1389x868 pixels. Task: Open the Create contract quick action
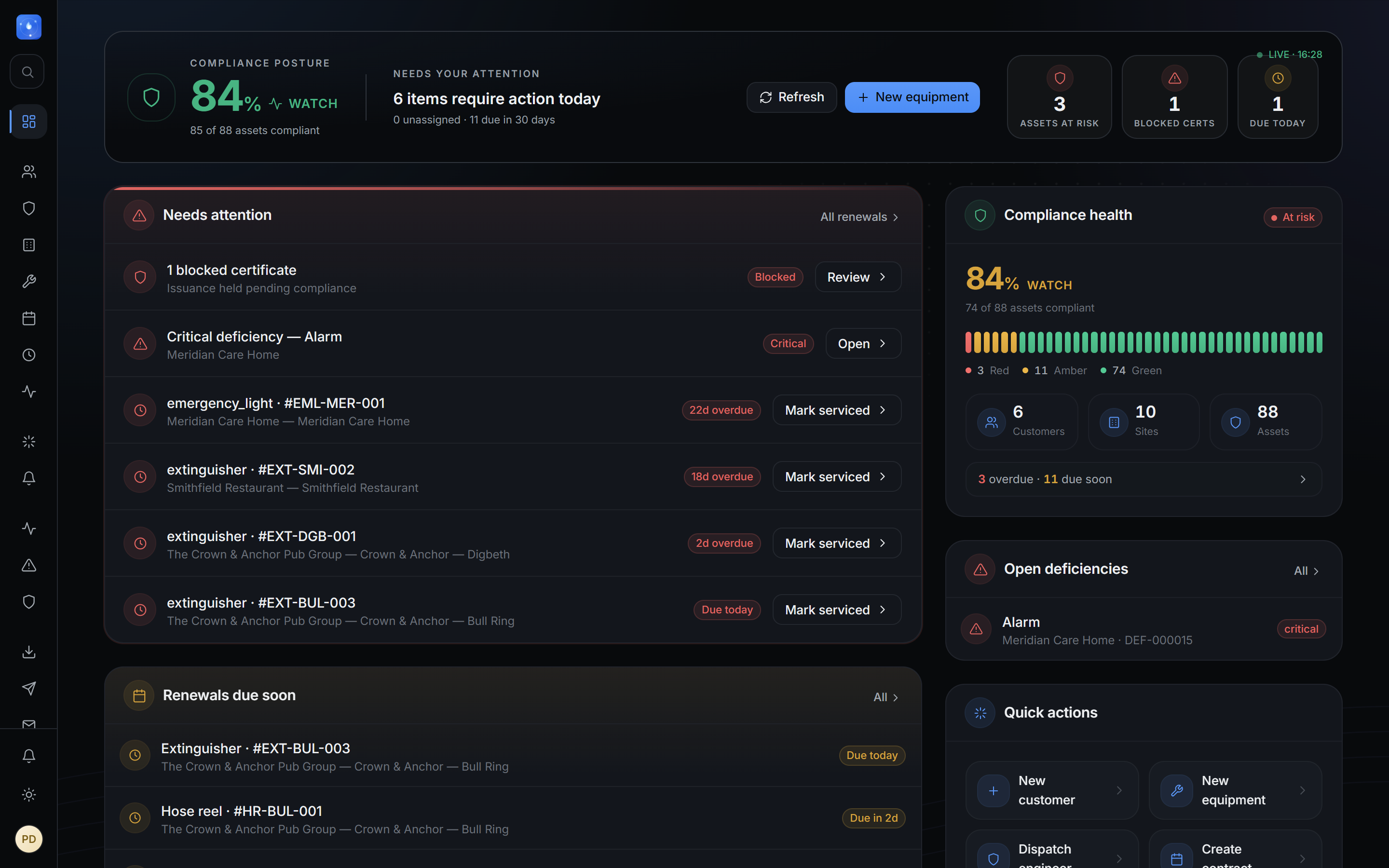pos(1235,850)
